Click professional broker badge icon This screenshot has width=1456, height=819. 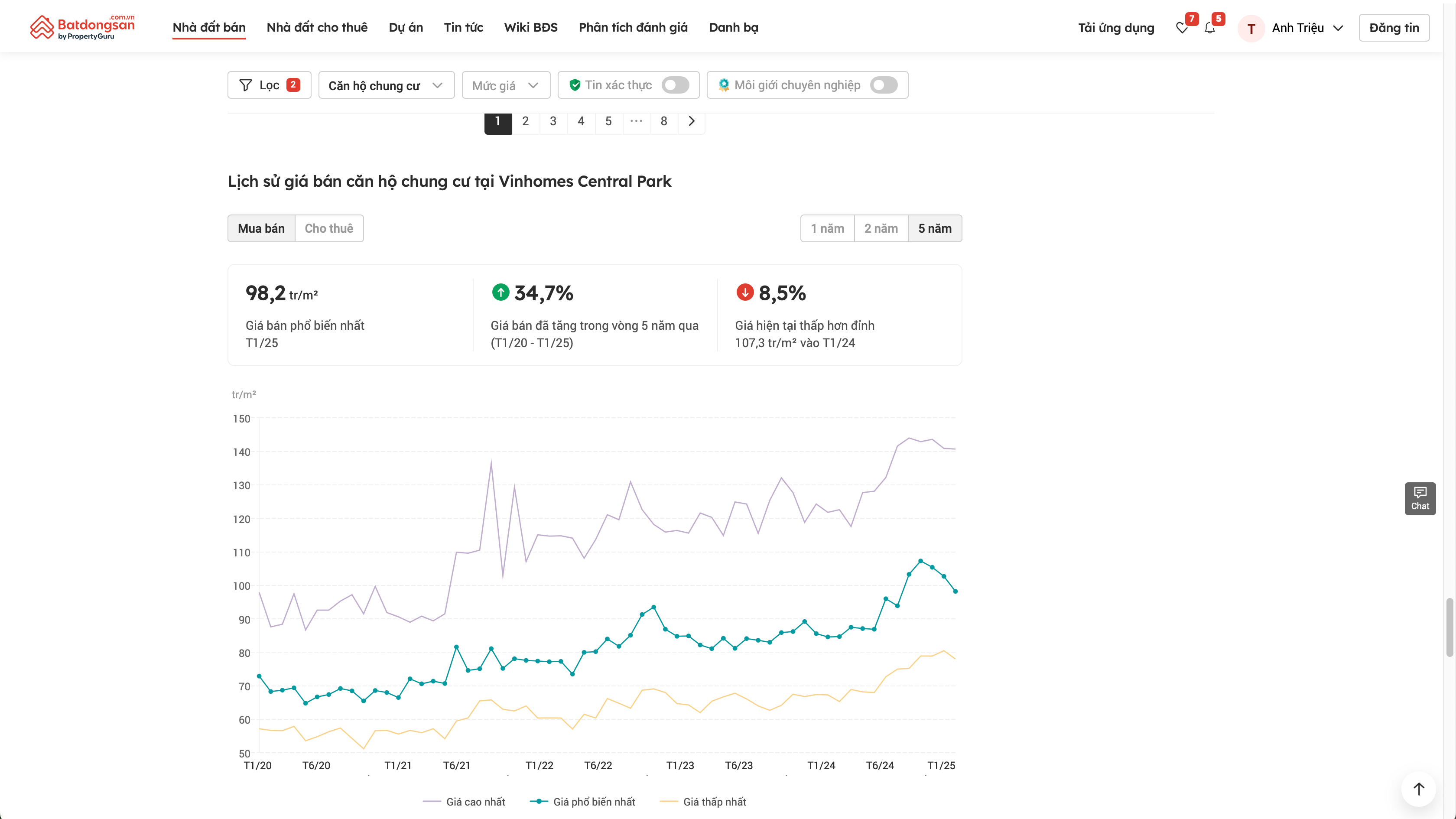point(724,85)
